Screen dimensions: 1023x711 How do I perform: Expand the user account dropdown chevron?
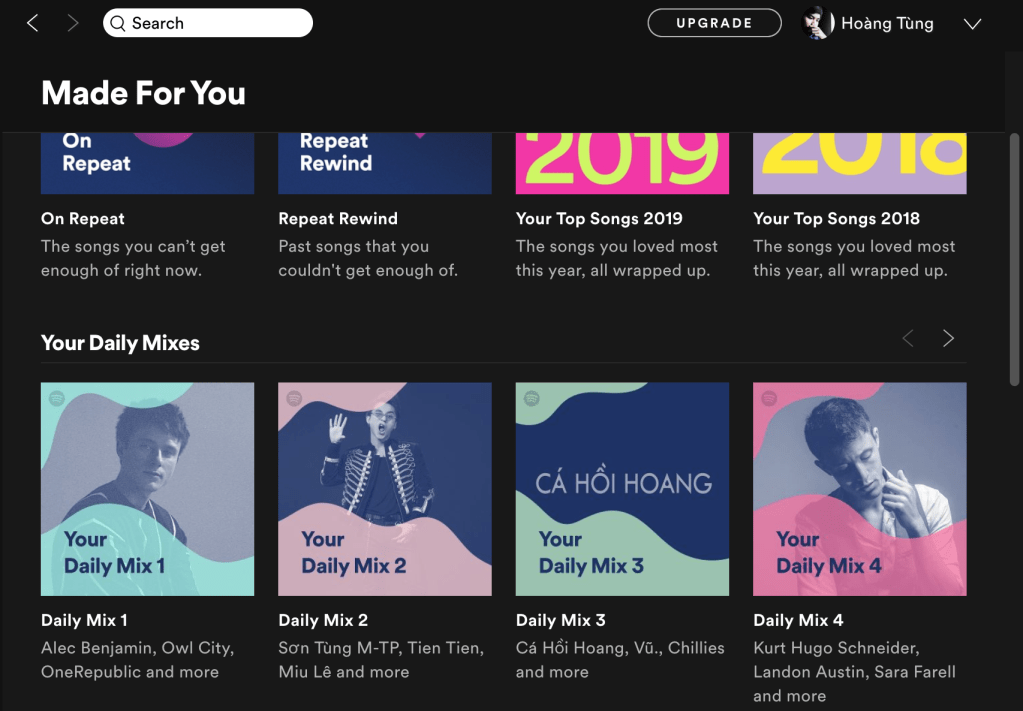click(972, 24)
